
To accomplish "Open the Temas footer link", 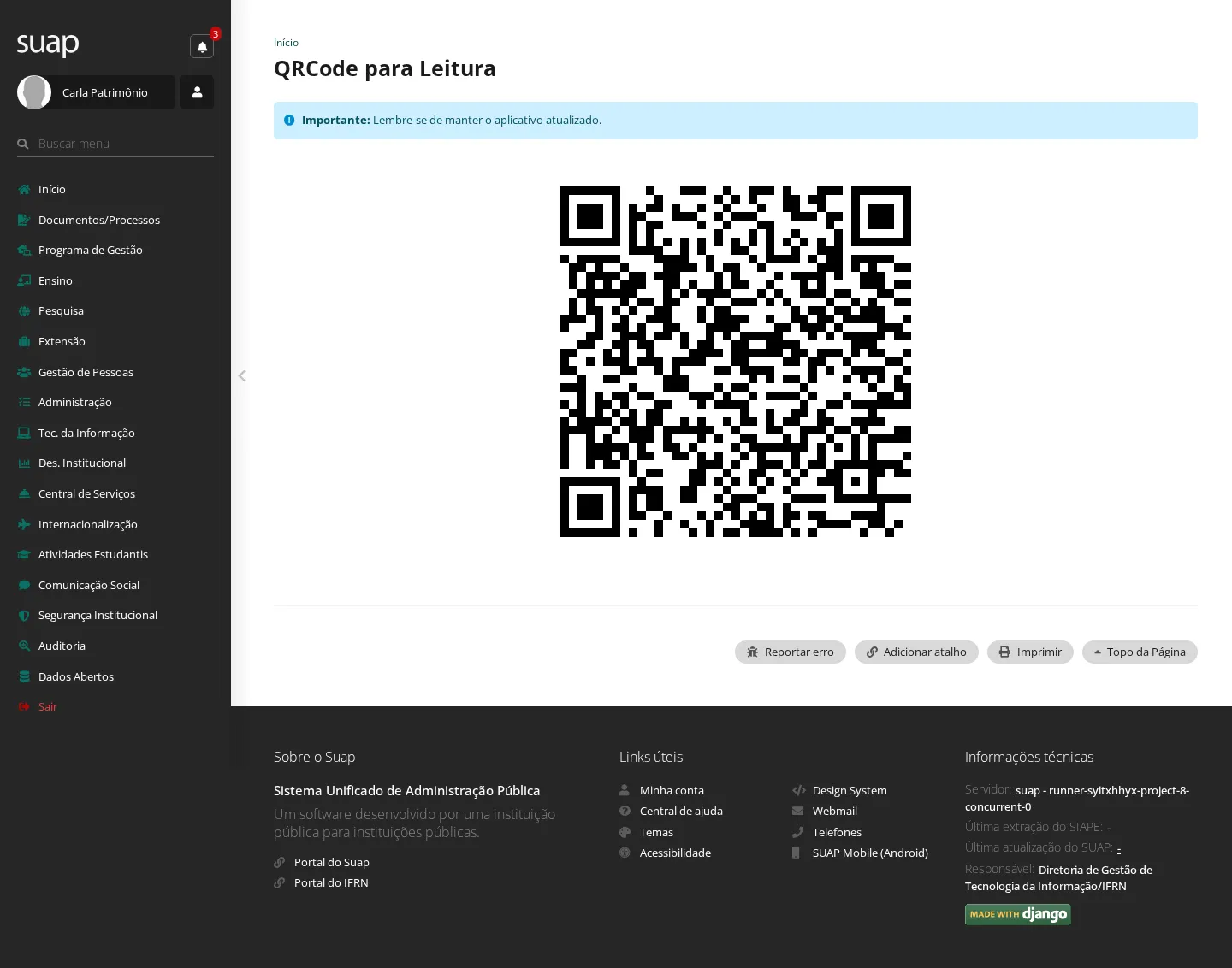I will [x=656, y=832].
